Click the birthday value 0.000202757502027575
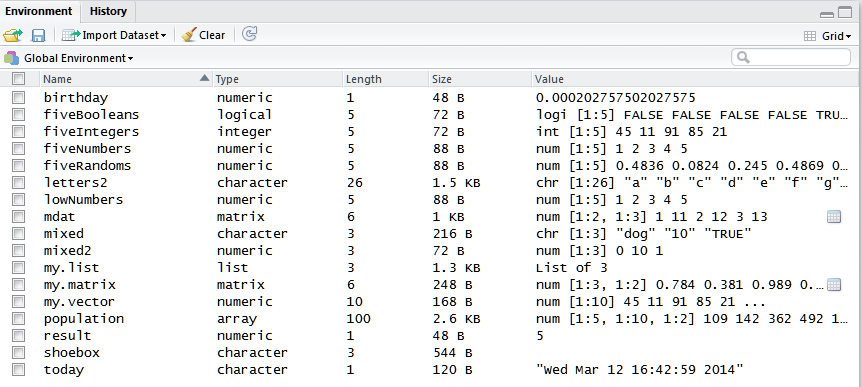Screen dimensions: 862x387 [x=616, y=98]
